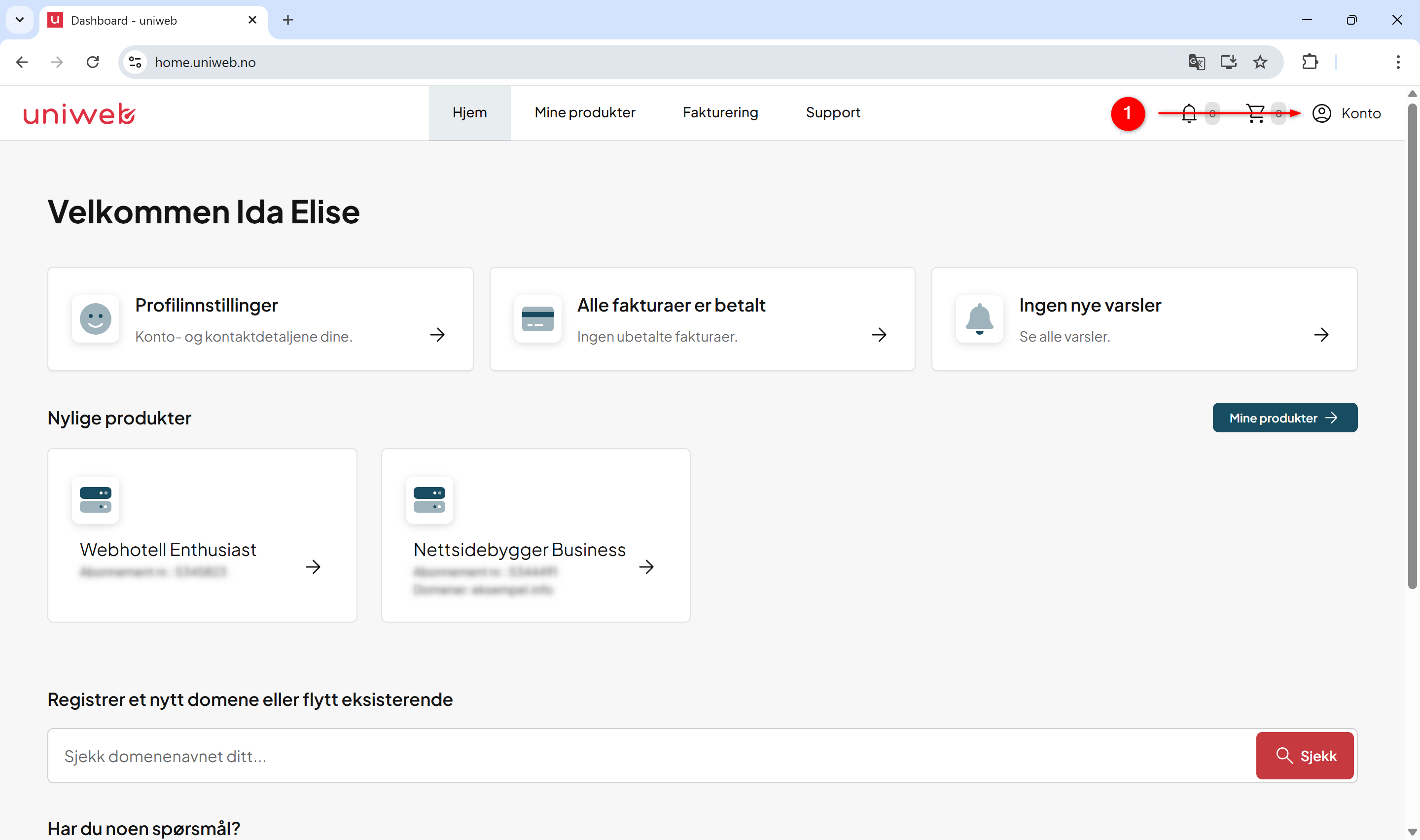Open the Support tab
This screenshot has width=1420, height=840.
[833, 113]
